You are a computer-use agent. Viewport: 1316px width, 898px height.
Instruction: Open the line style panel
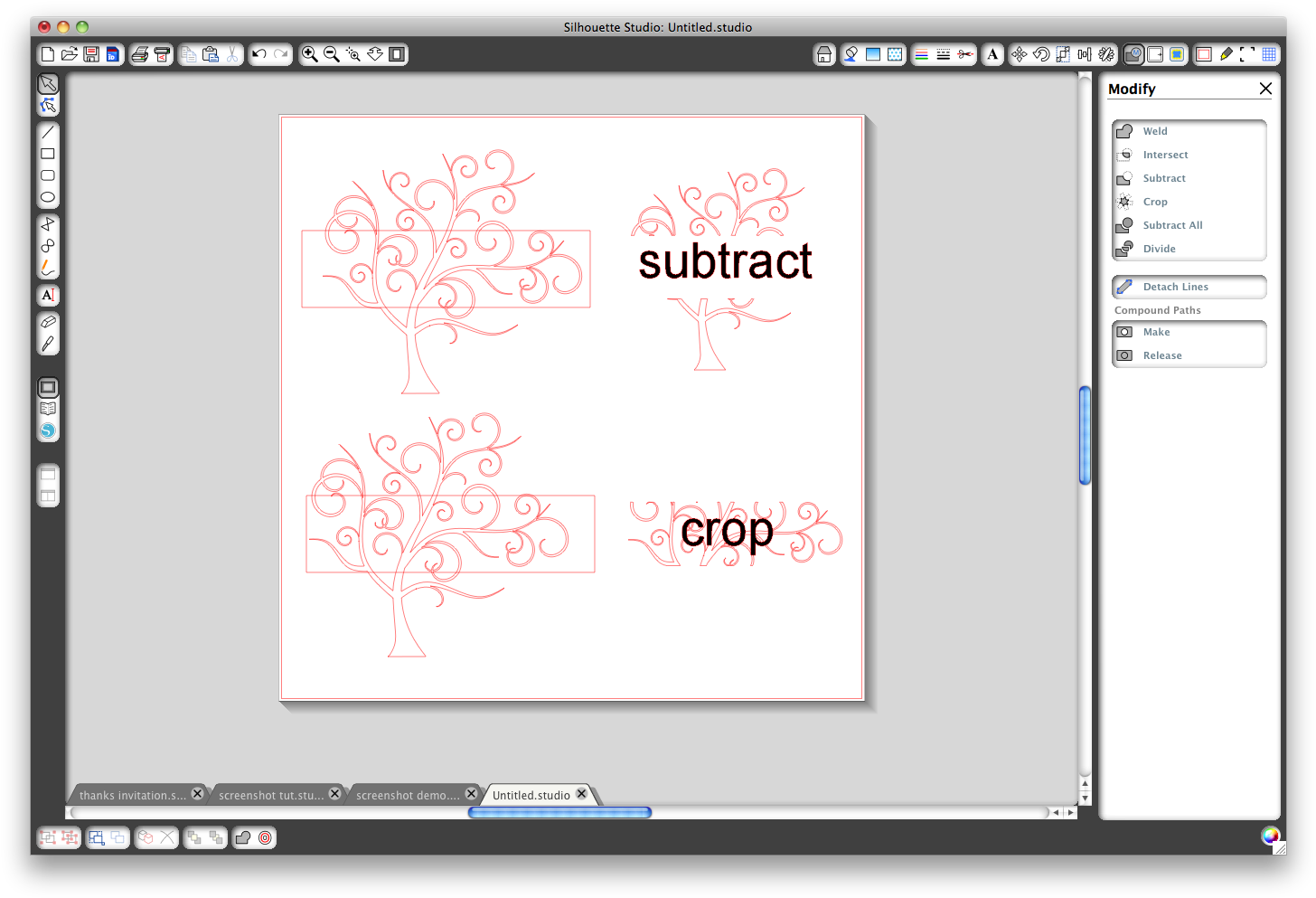point(944,54)
